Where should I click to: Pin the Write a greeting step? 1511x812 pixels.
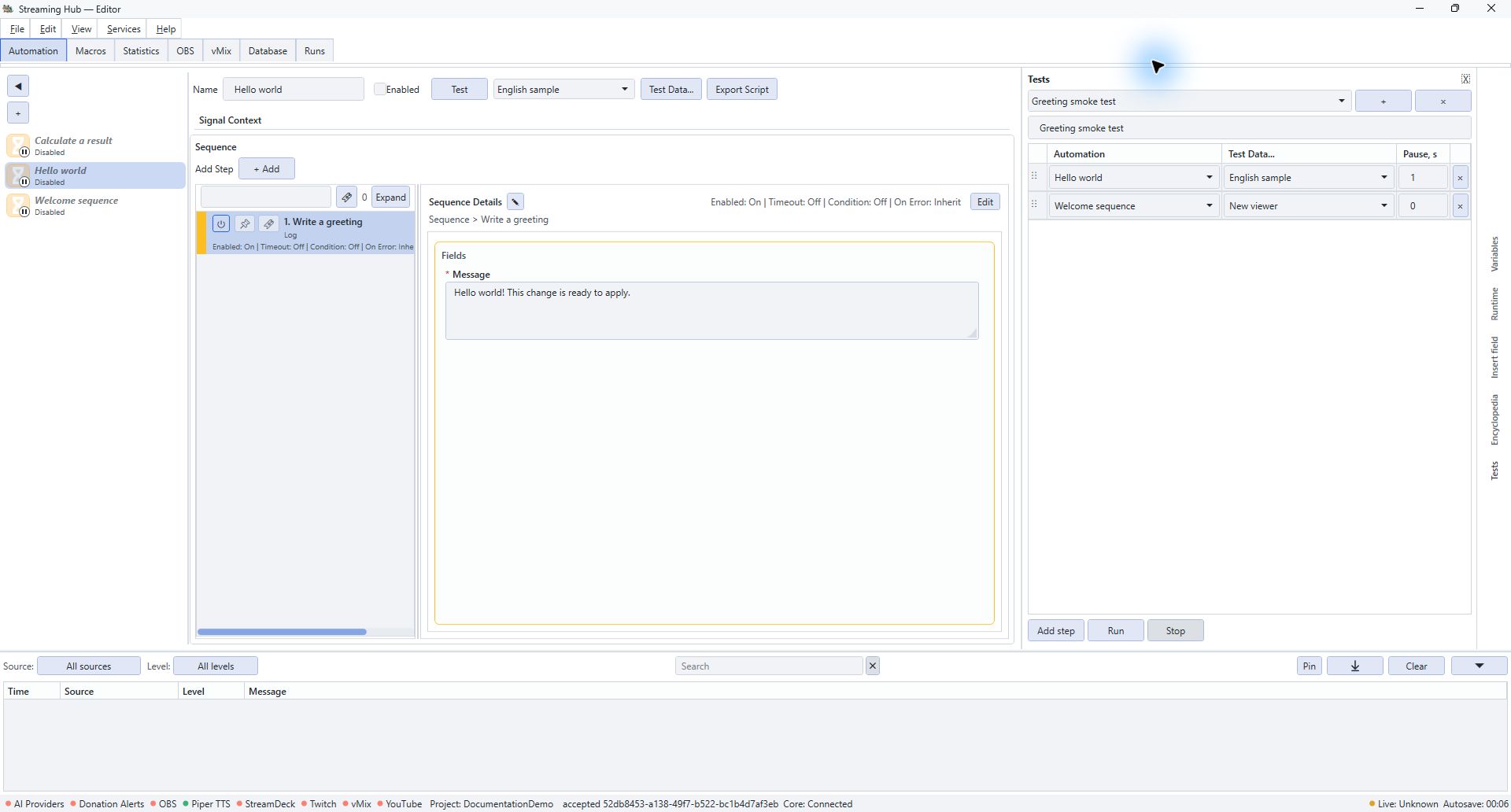245,223
